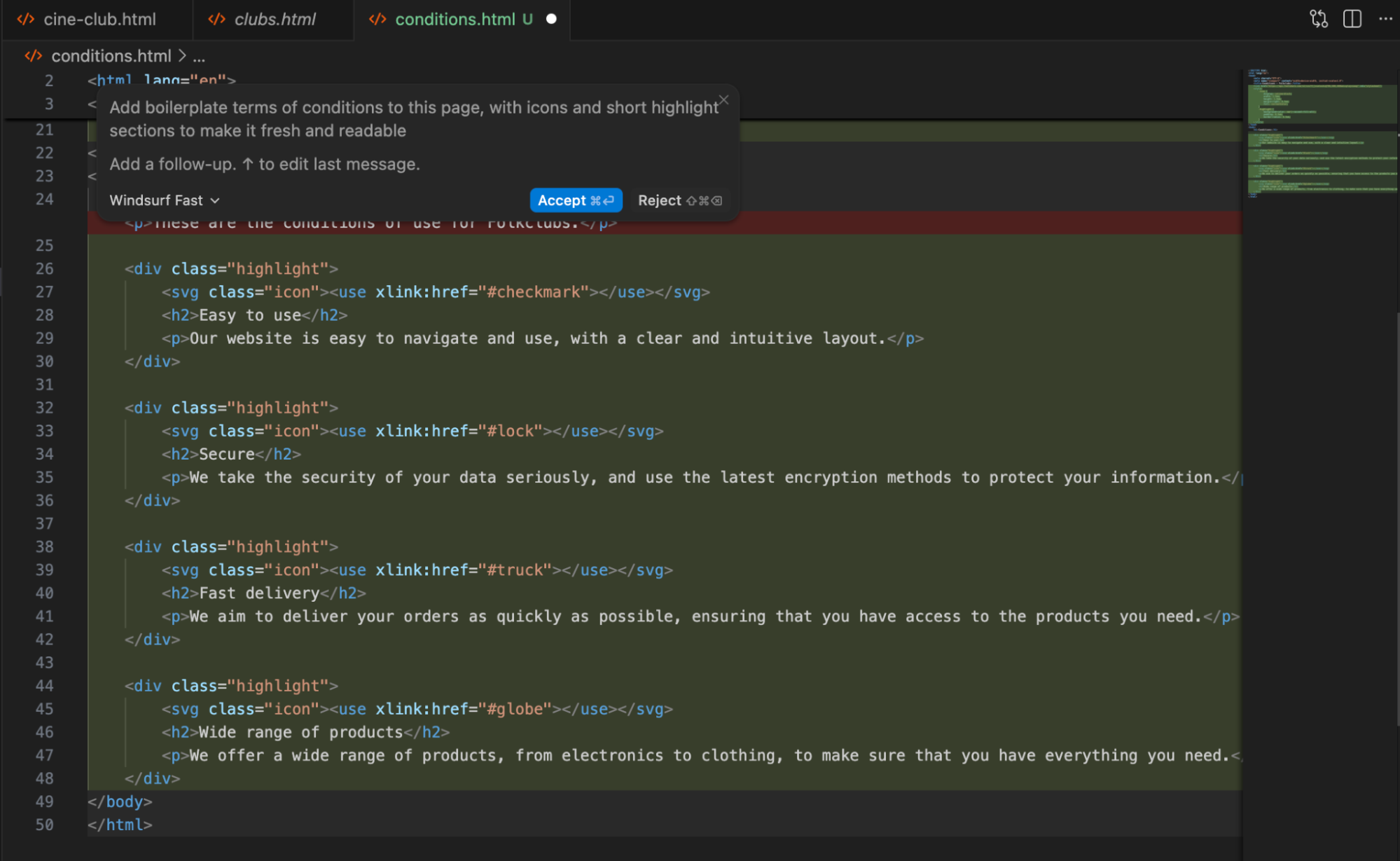This screenshot has width=1400, height=861.
Task: Click the 'Our website is easy to navigate' paragraph
Action: tap(542, 338)
